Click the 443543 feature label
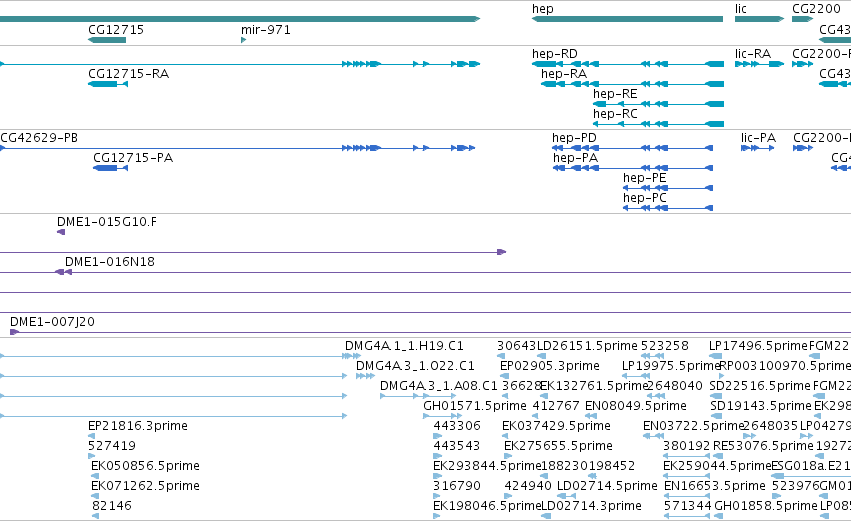 pos(457,446)
